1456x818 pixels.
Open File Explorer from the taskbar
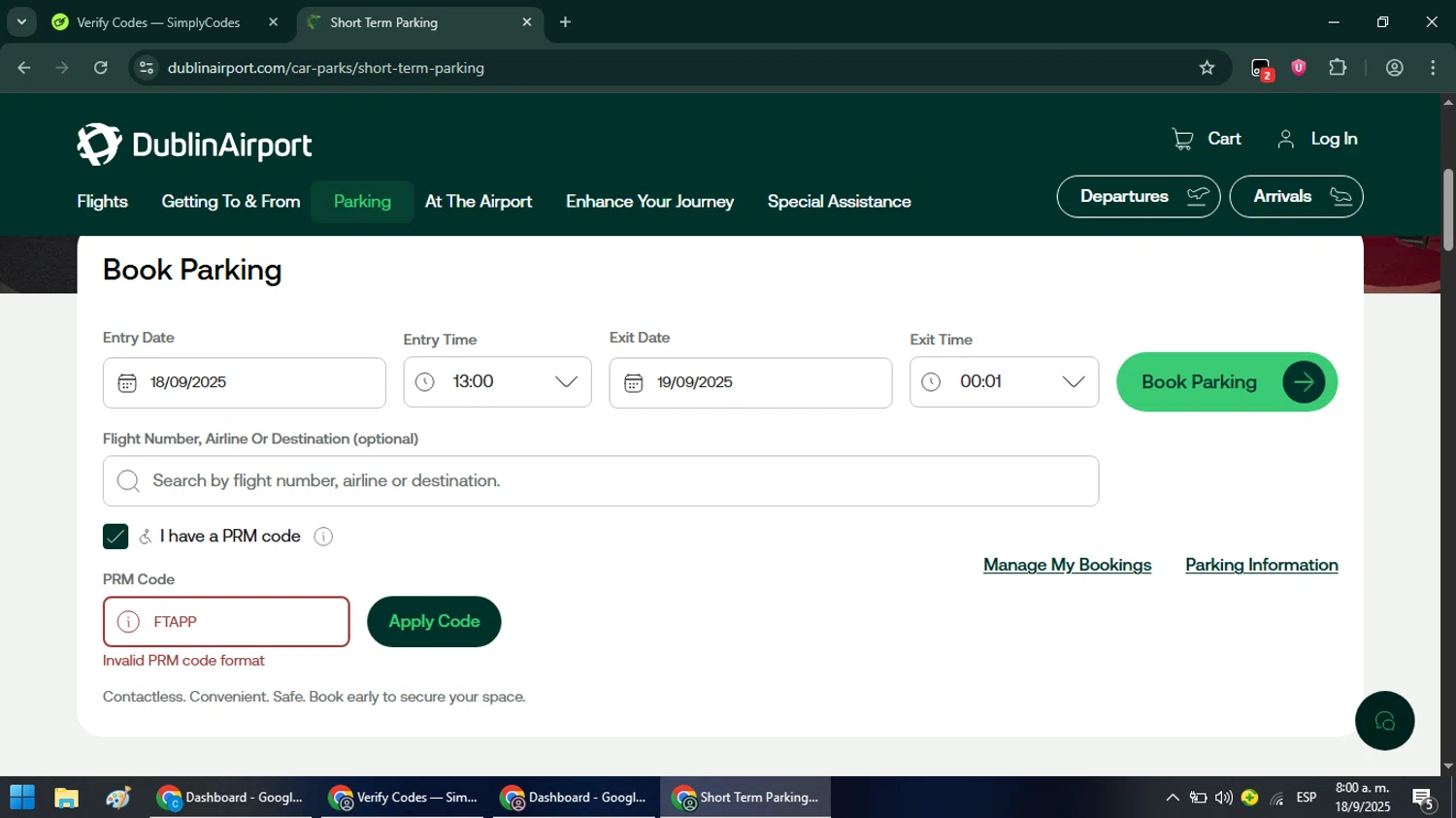coord(66,798)
